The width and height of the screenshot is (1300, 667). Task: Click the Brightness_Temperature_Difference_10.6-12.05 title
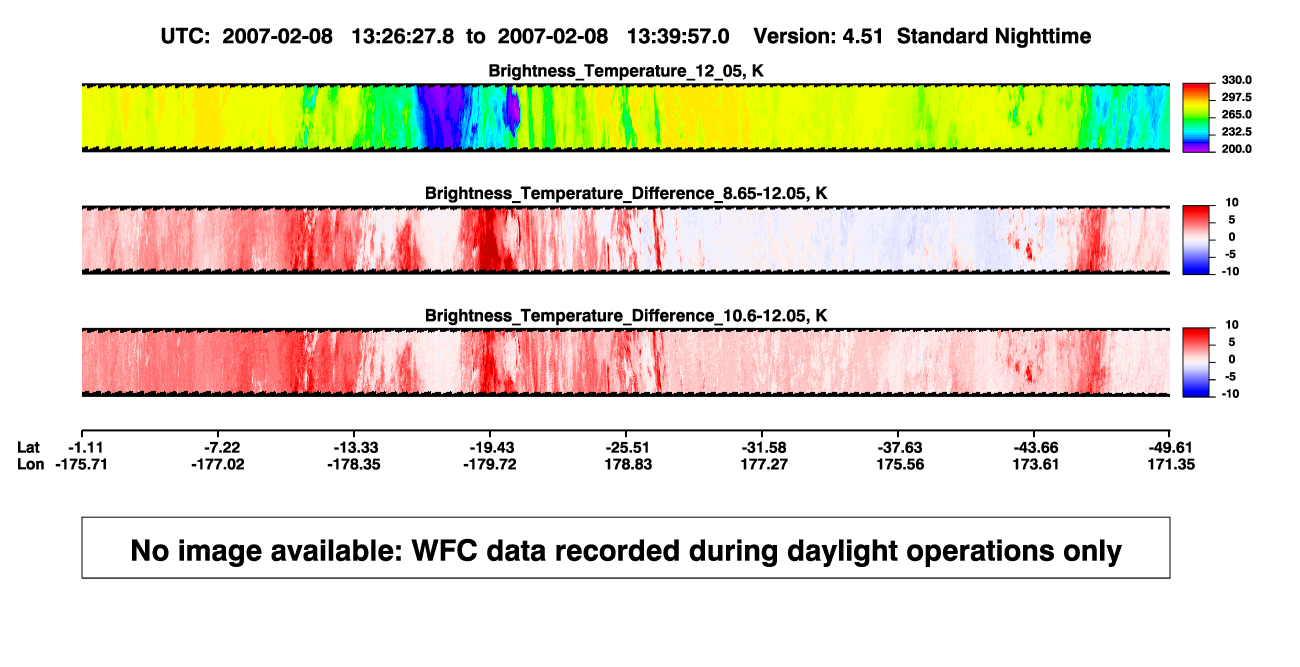(625, 316)
